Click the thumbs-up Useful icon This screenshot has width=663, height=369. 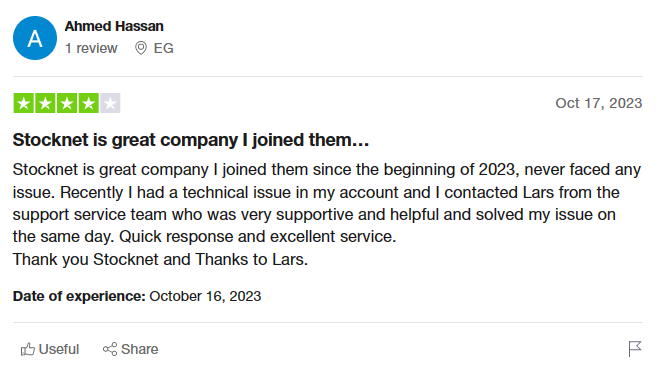28,349
